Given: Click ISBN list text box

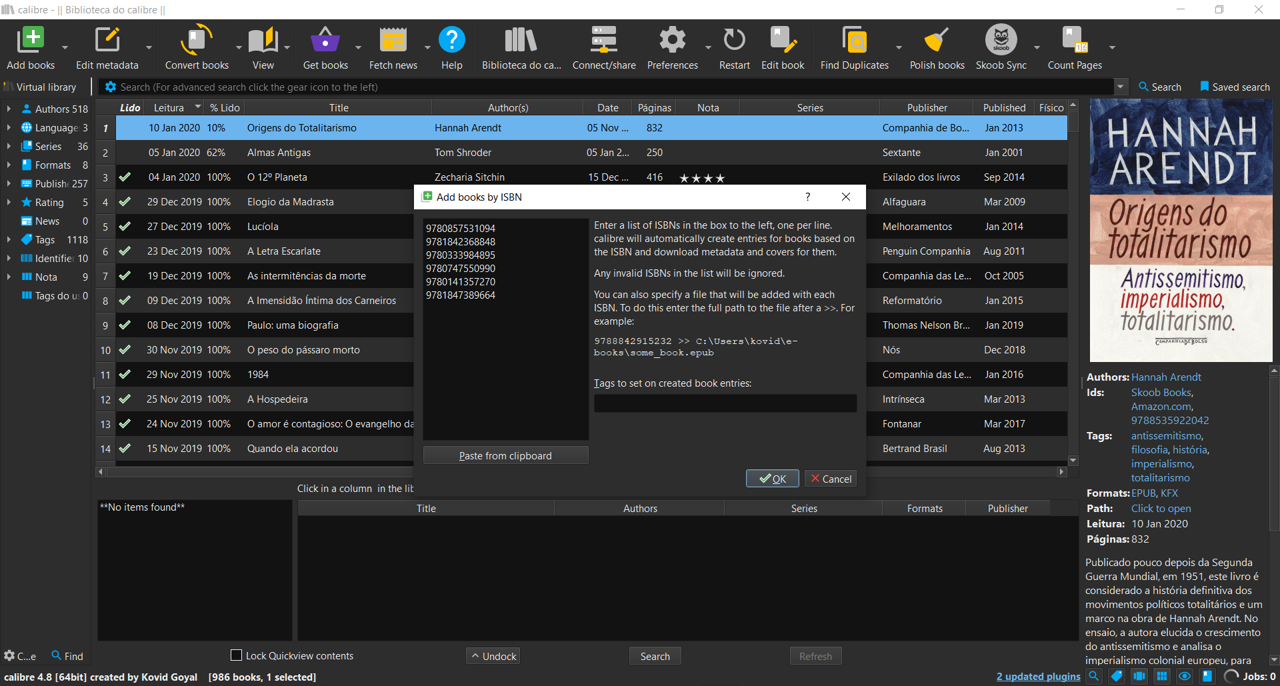Looking at the screenshot, I should (505, 329).
